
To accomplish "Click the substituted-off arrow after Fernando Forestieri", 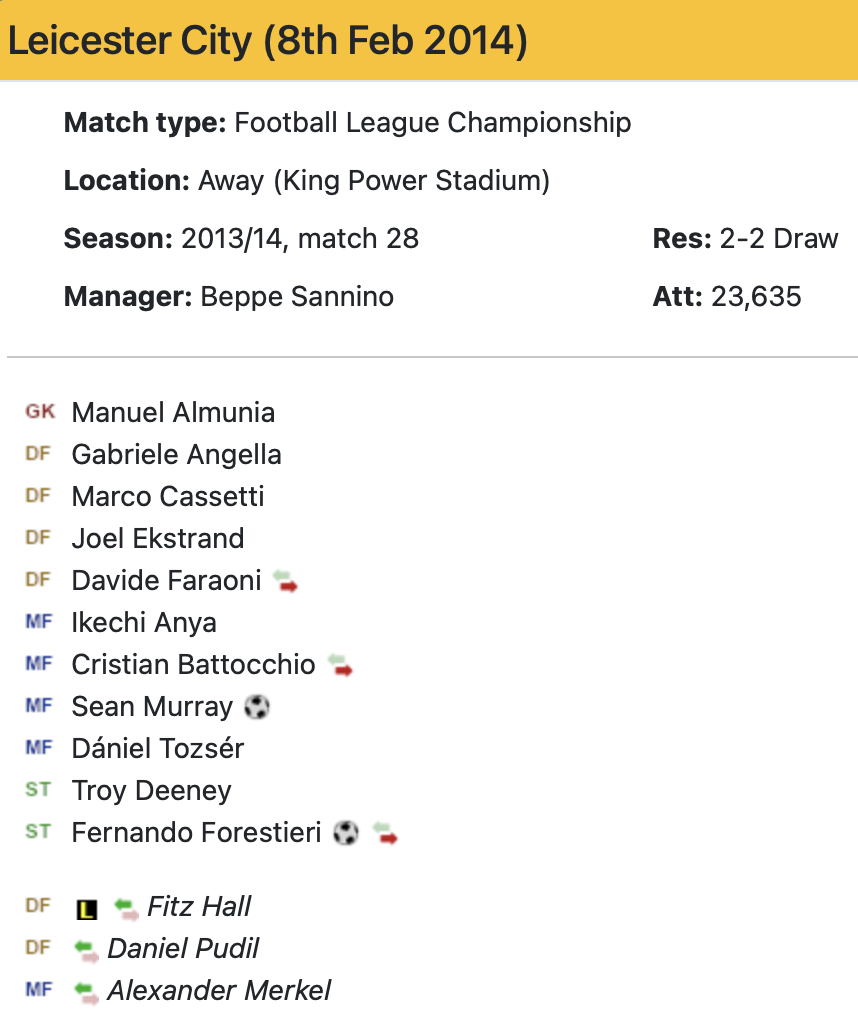I will (x=385, y=833).
